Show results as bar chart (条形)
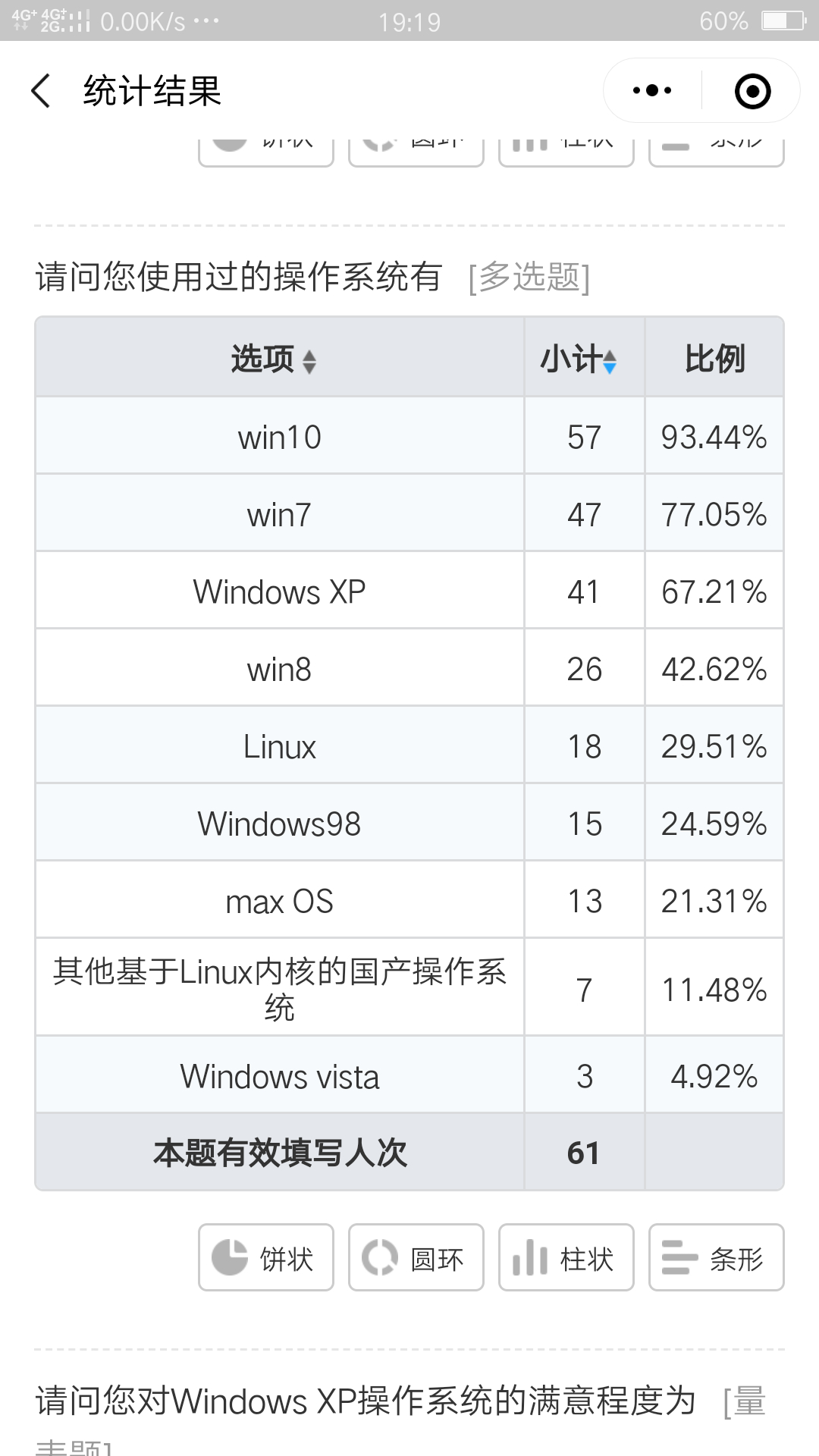The image size is (819, 1456). click(x=716, y=1257)
